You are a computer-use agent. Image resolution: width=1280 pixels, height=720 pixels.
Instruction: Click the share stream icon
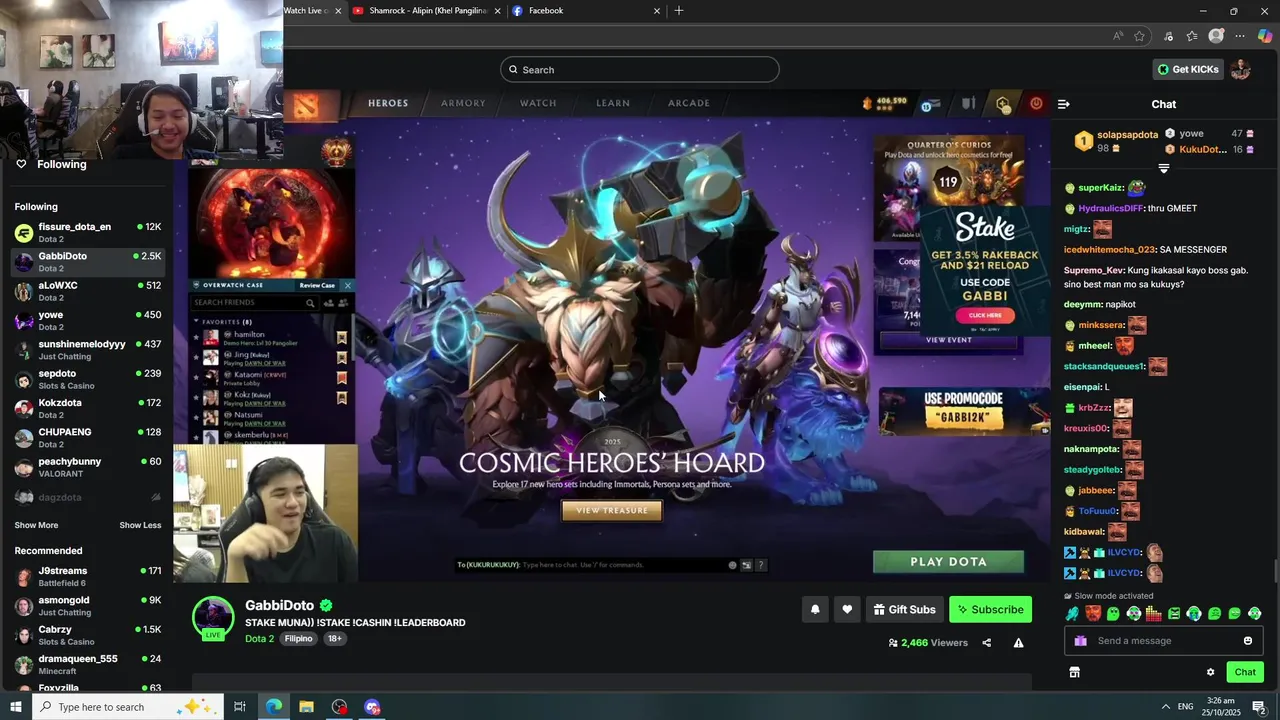[x=986, y=643]
